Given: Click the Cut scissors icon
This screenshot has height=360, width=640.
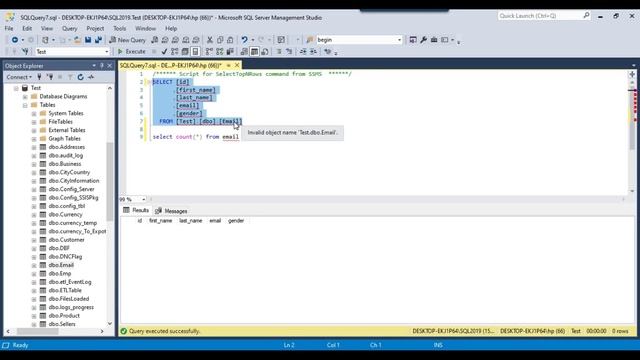Looking at the screenshot, I should 210,40.
